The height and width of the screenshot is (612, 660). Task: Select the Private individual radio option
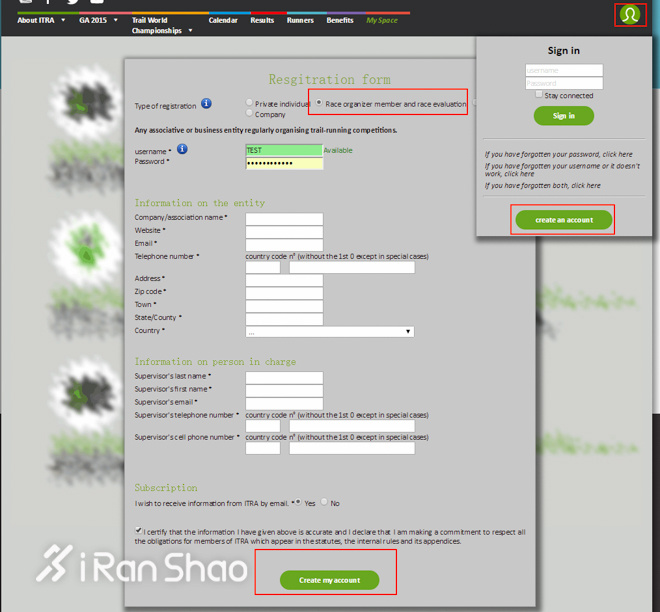tap(250, 103)
